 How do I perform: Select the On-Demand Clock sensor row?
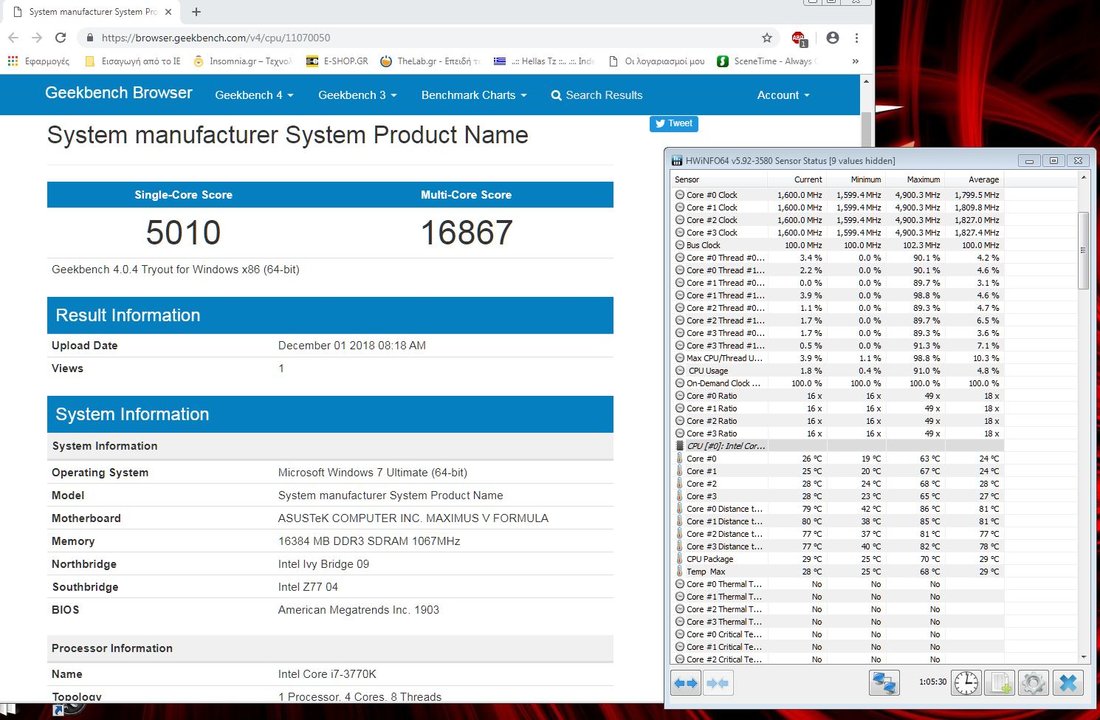coord(838,383)
